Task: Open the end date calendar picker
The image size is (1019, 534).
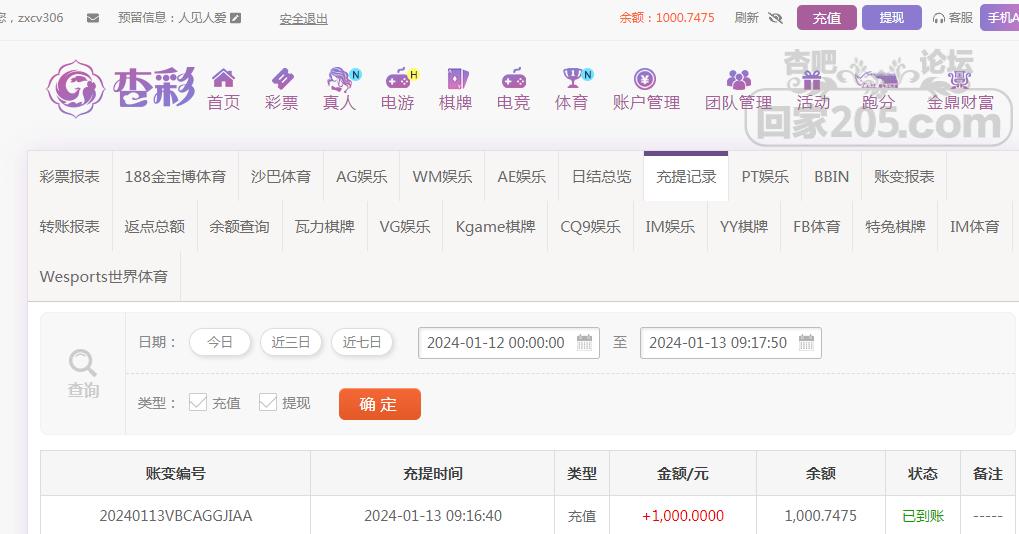Action: click(808, 342)
